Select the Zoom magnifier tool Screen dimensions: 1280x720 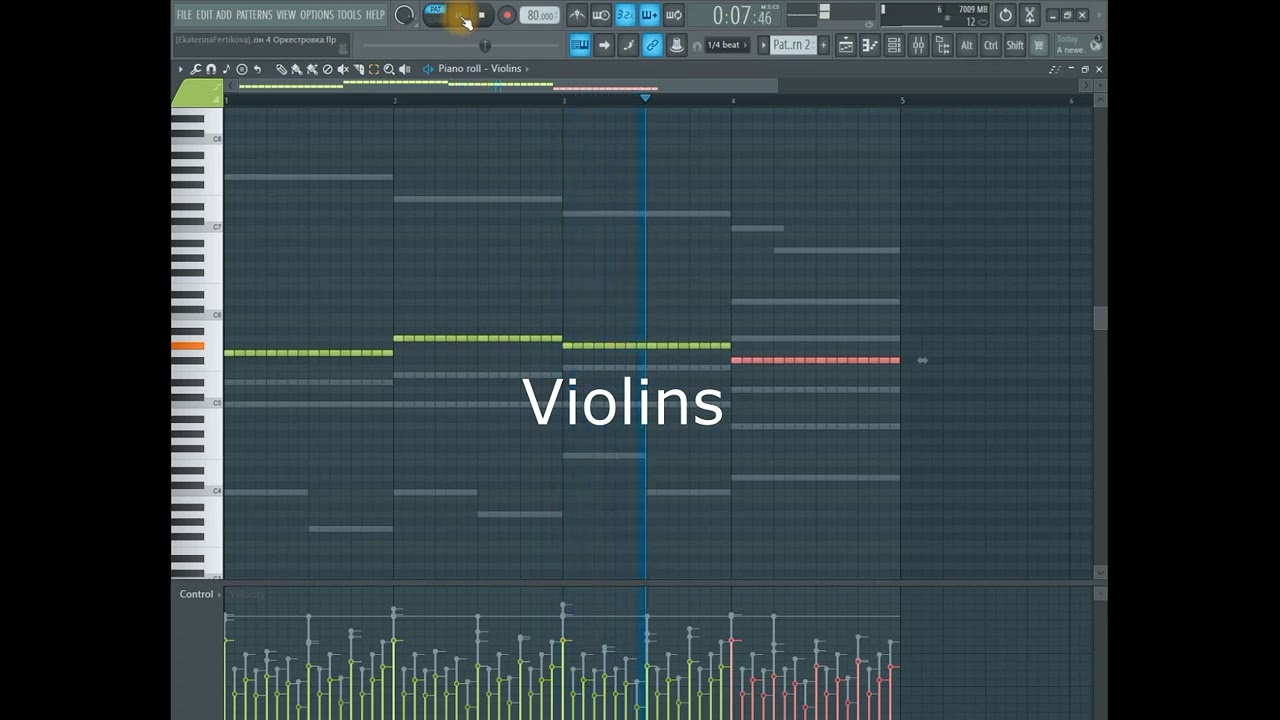[389, 69]
